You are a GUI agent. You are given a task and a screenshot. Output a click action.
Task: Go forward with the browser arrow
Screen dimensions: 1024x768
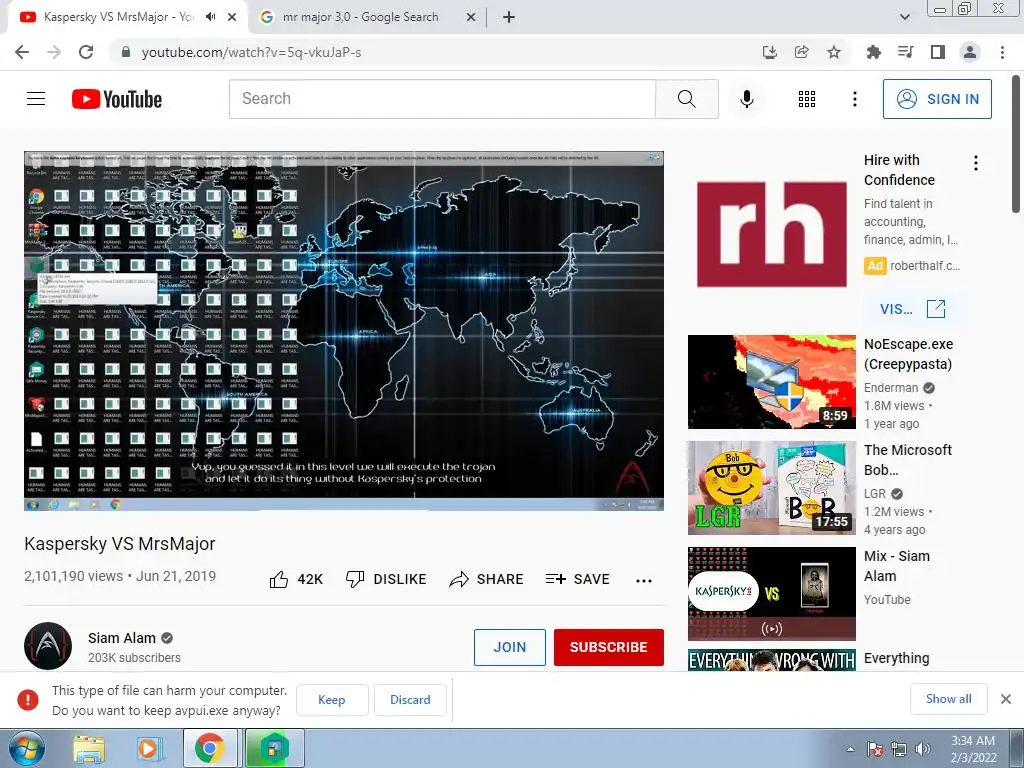pyautogui.click(x=54, y=52)
